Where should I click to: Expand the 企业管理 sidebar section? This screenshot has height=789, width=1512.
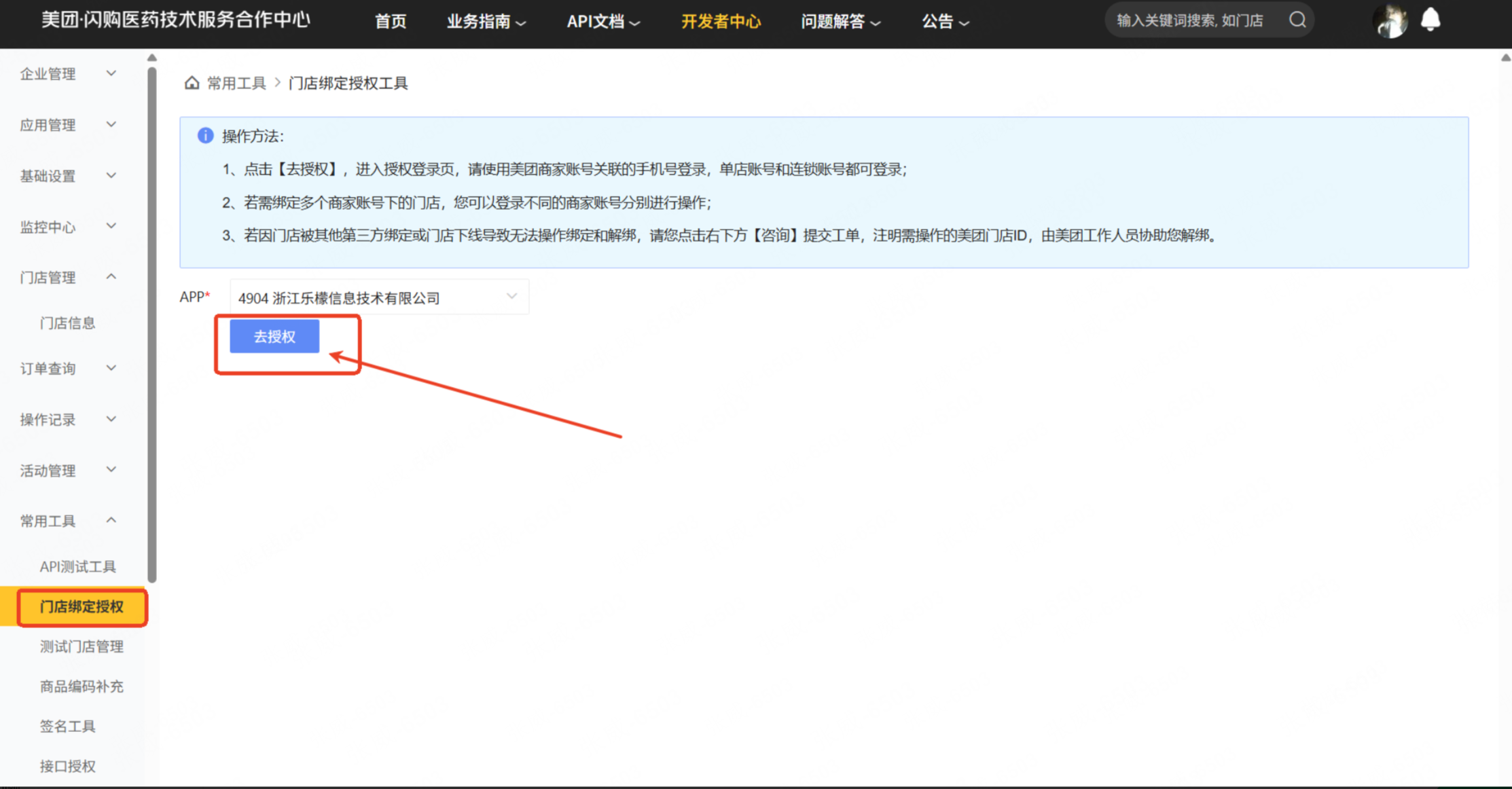tap(68, 74)
